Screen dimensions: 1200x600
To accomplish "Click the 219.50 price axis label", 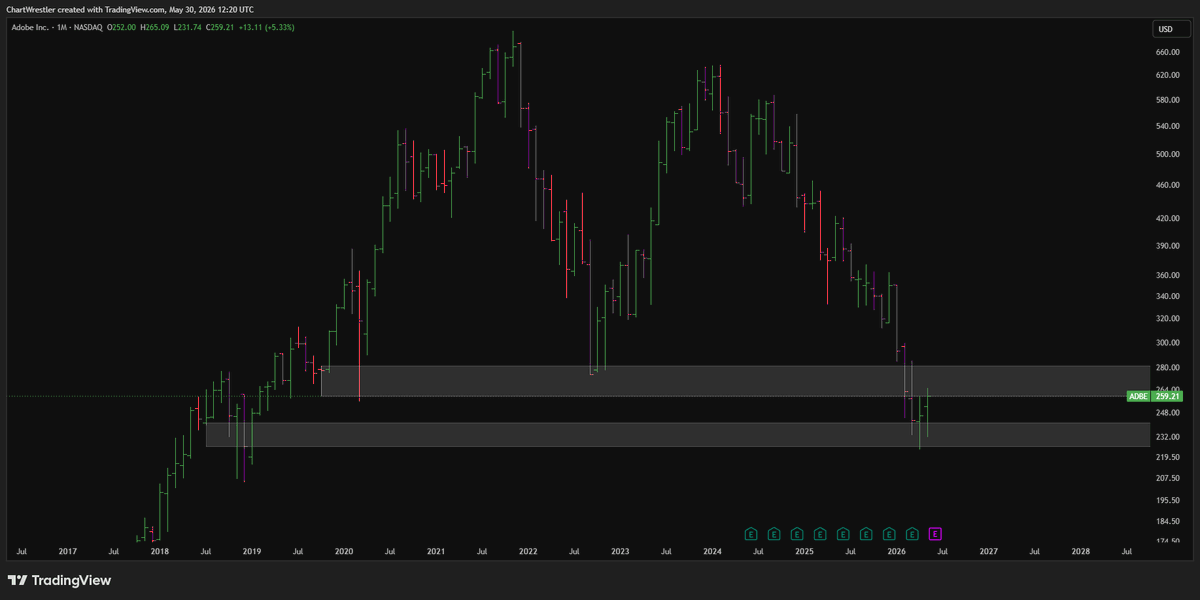I will tap(1169, 457).
